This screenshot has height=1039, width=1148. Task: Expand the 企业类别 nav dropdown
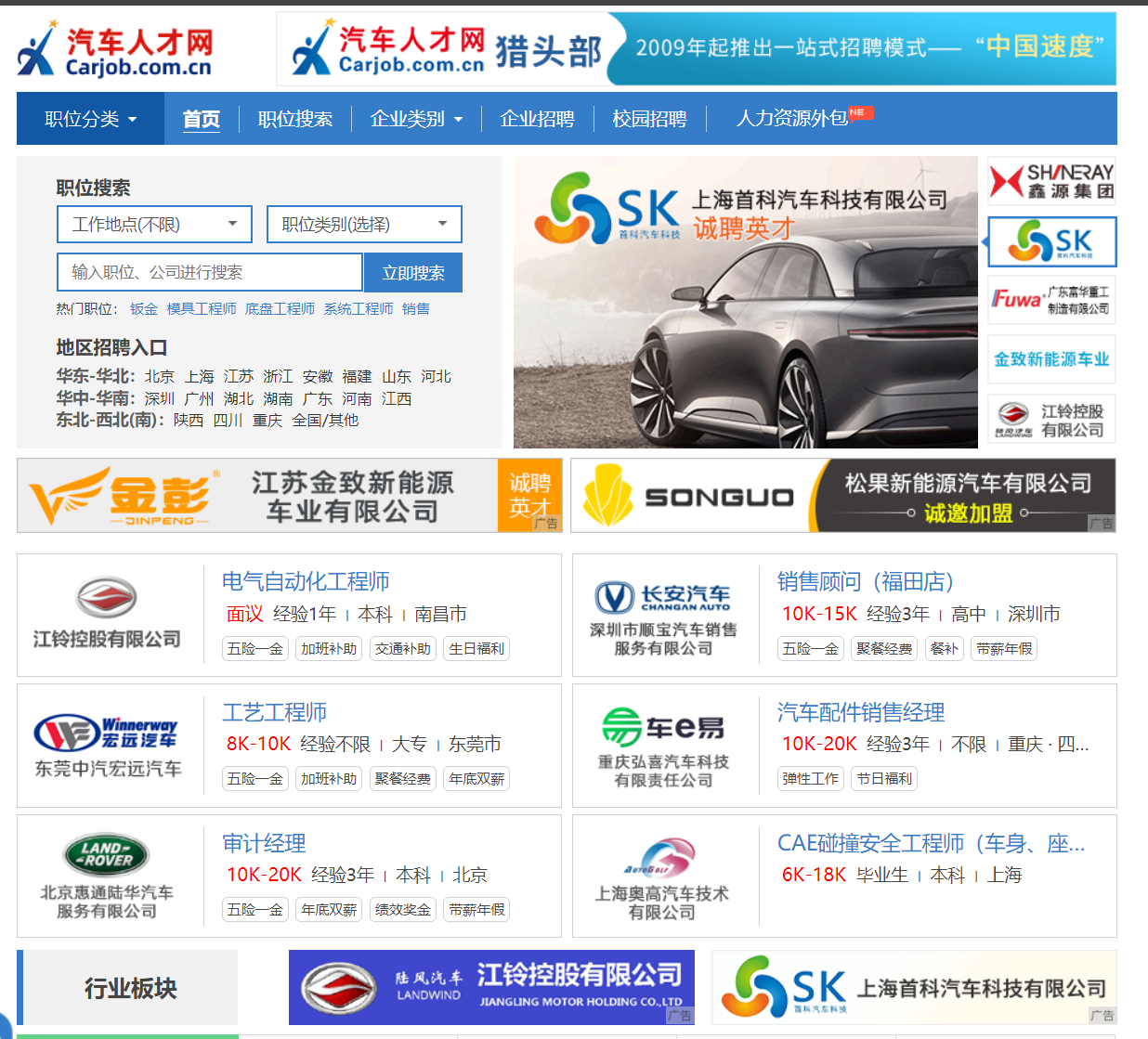click(x=416, y=119)
